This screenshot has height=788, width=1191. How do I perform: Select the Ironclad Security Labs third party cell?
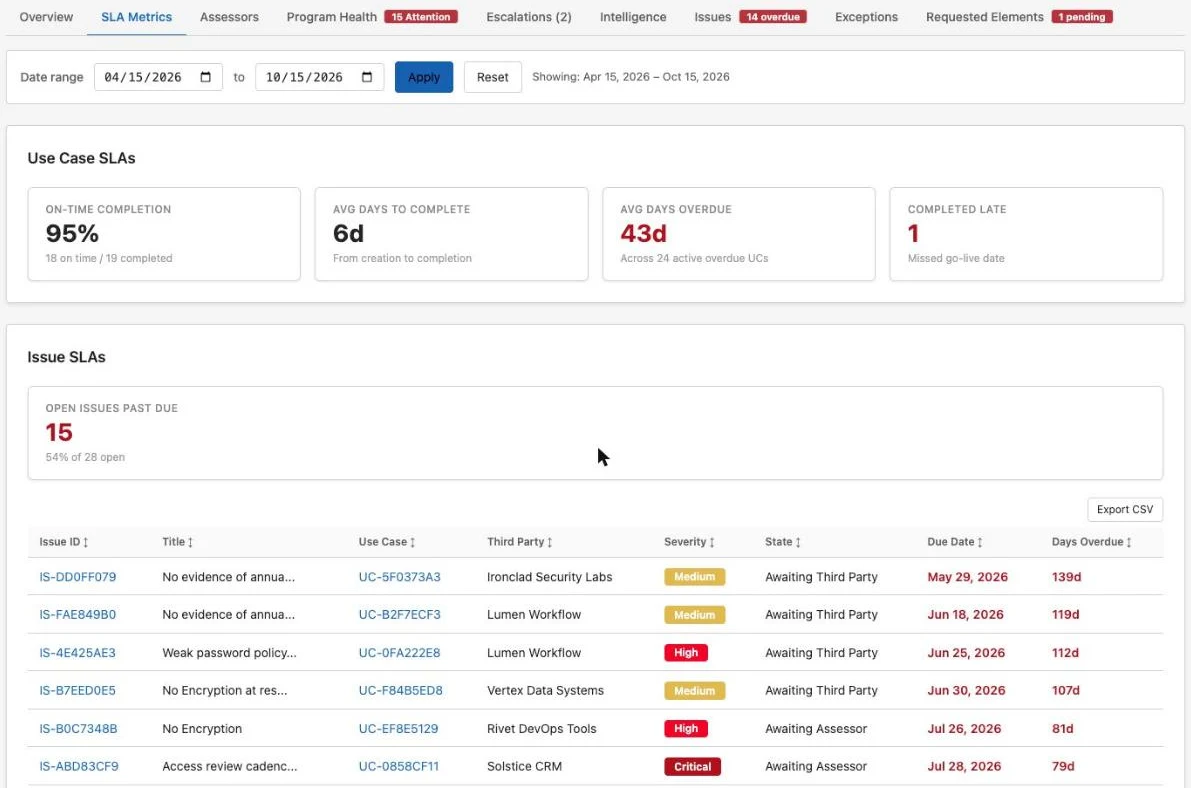tap(549, 577)
